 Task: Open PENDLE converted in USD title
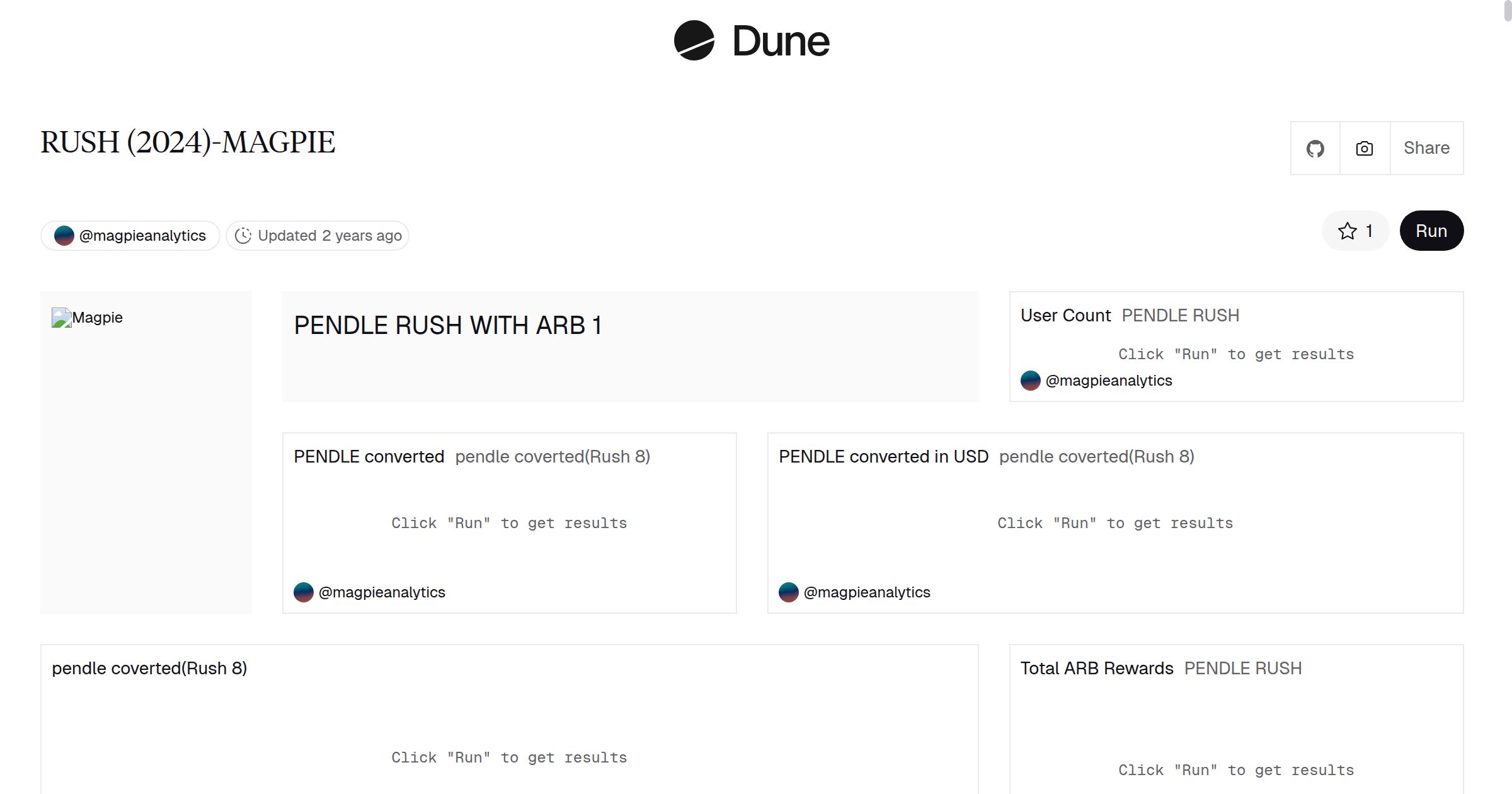(883, 457)
